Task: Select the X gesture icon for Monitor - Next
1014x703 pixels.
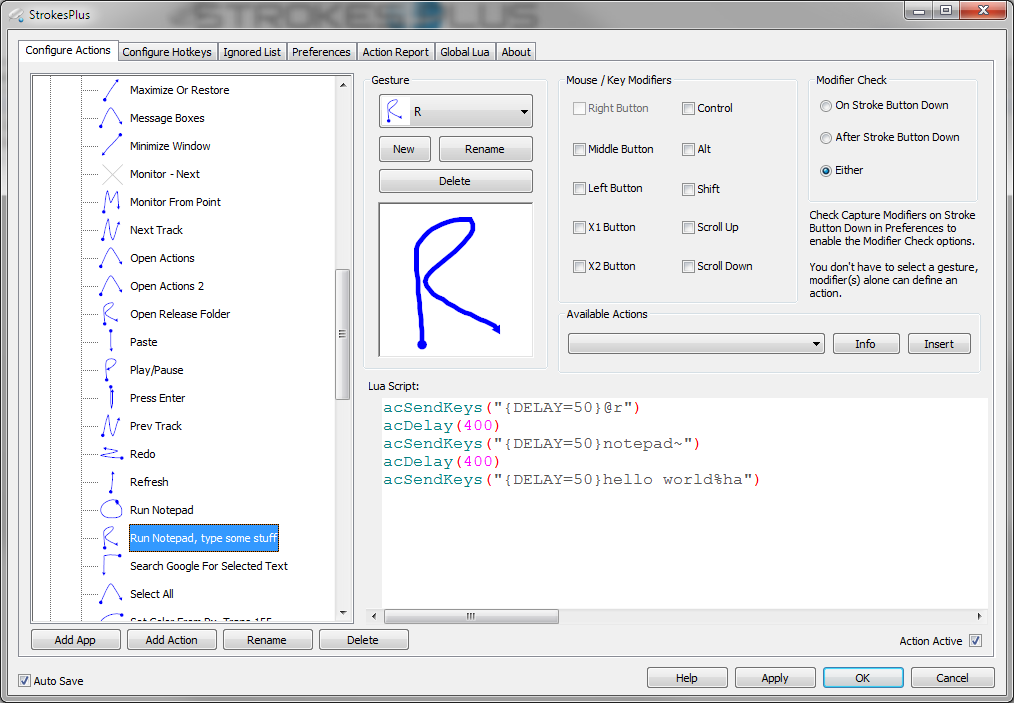Action: coord(111,174)
